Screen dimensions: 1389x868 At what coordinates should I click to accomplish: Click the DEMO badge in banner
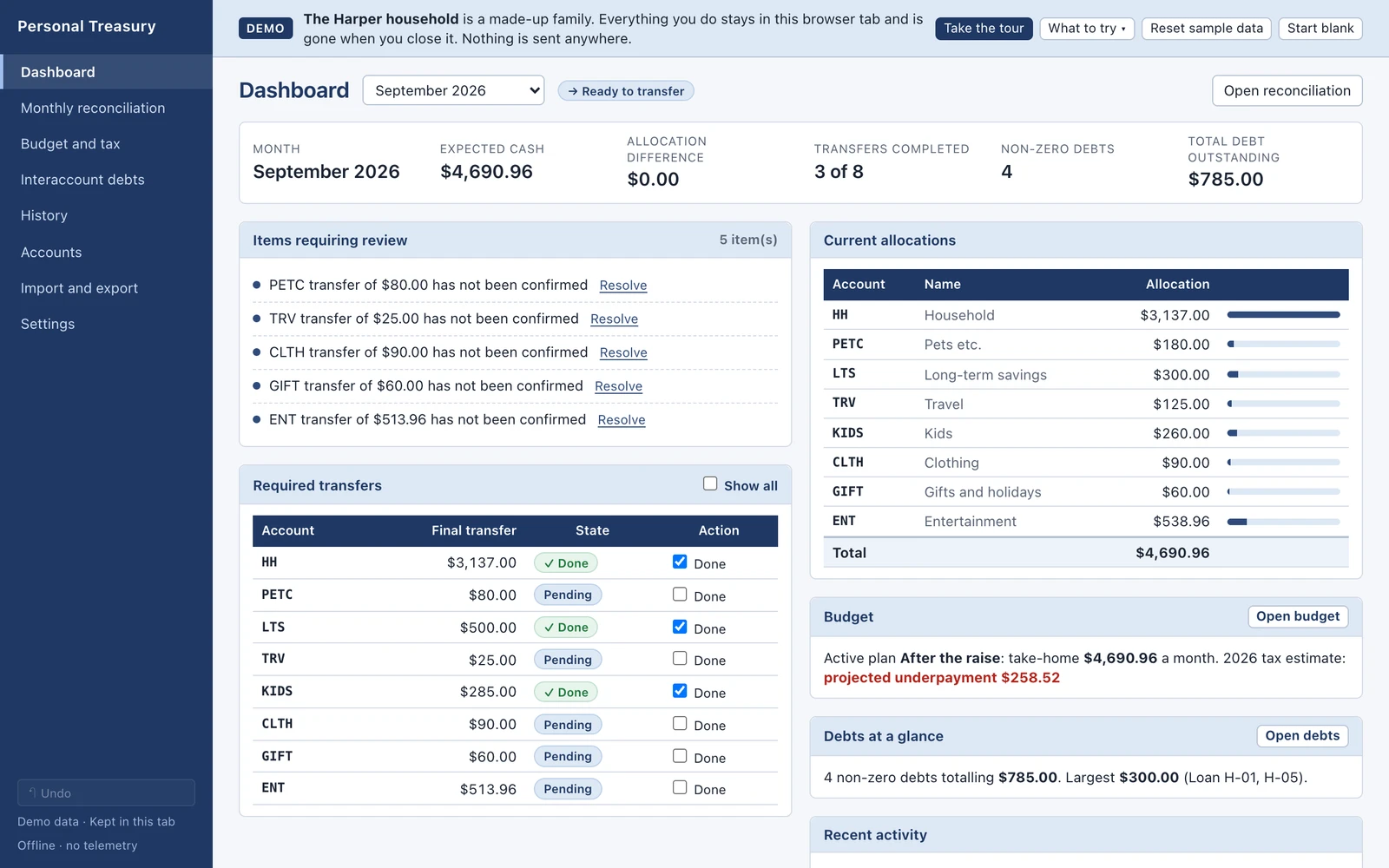pos(266,29)
